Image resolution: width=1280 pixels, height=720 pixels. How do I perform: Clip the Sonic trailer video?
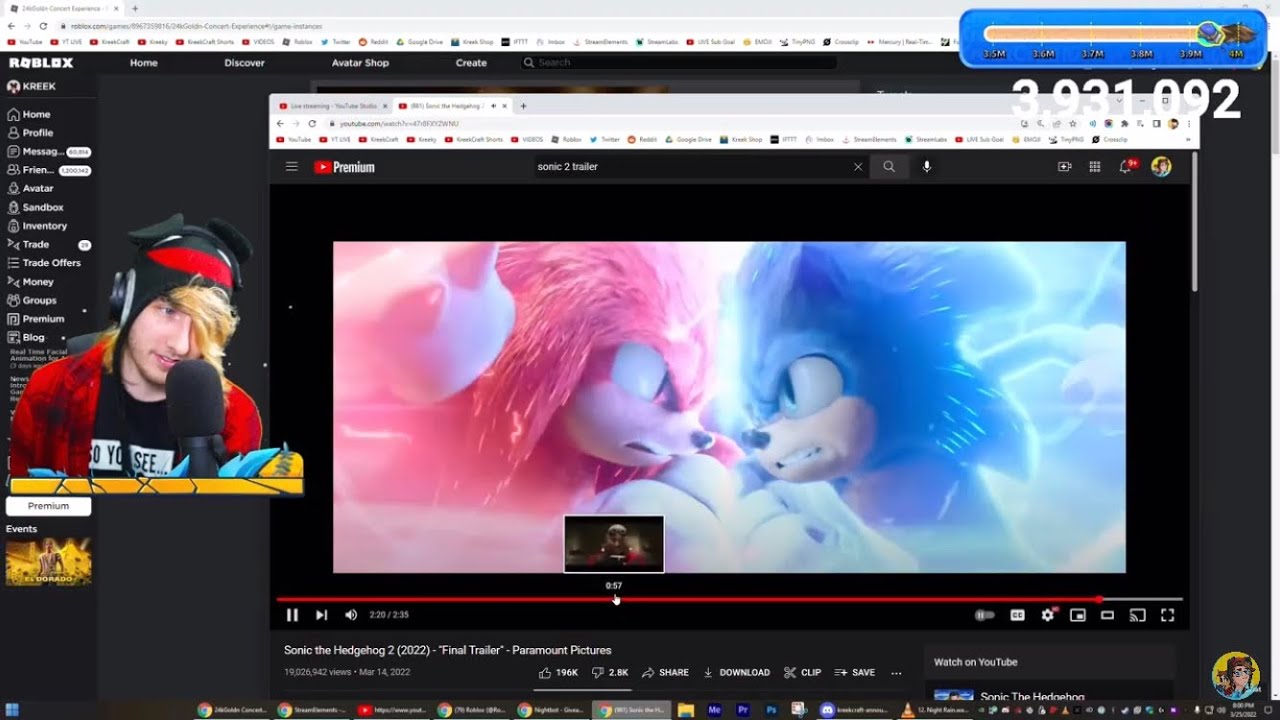pos(802,673)
